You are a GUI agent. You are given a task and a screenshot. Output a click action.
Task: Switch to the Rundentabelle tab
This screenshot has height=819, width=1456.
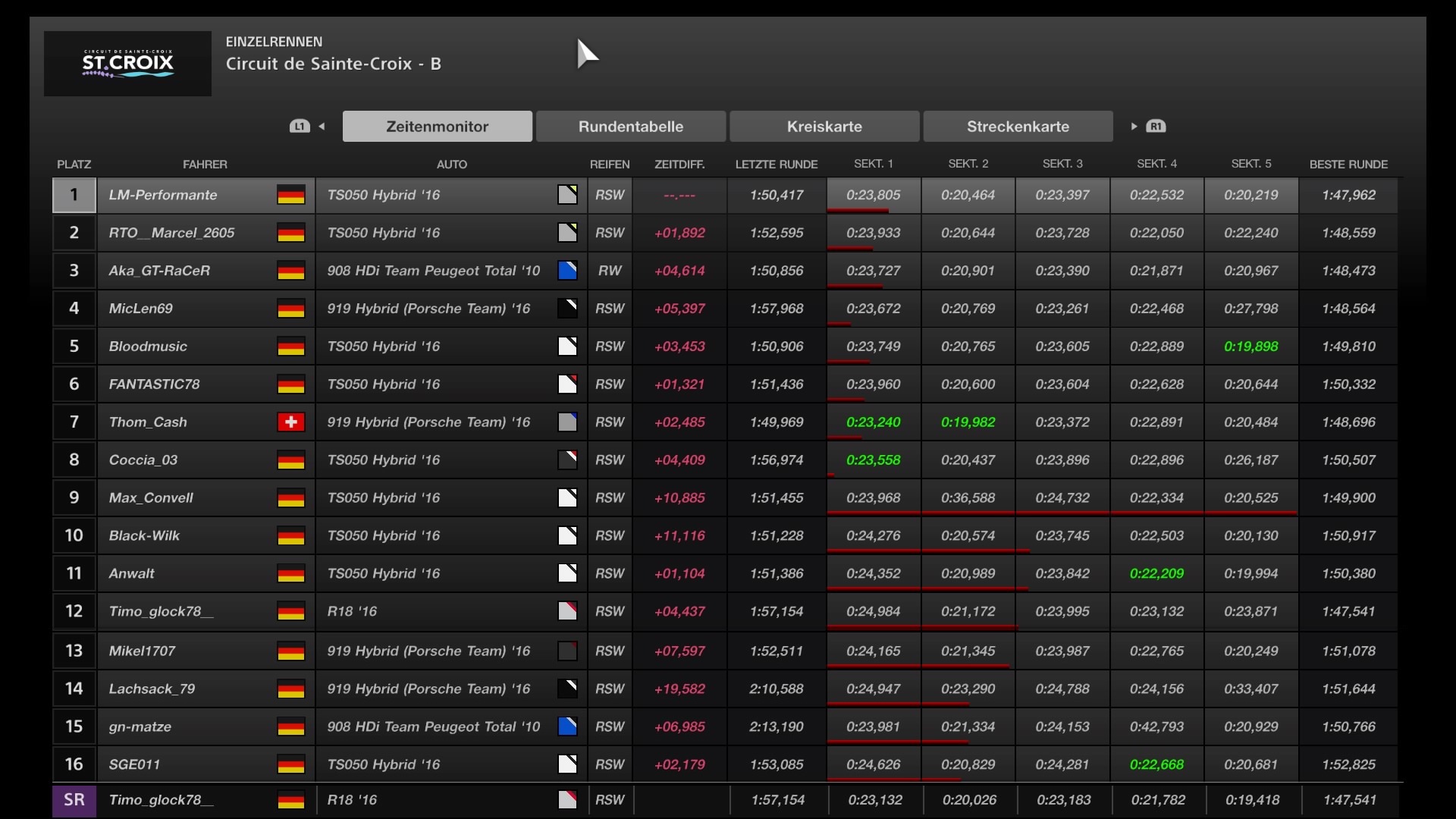click(x=630, y=127)
